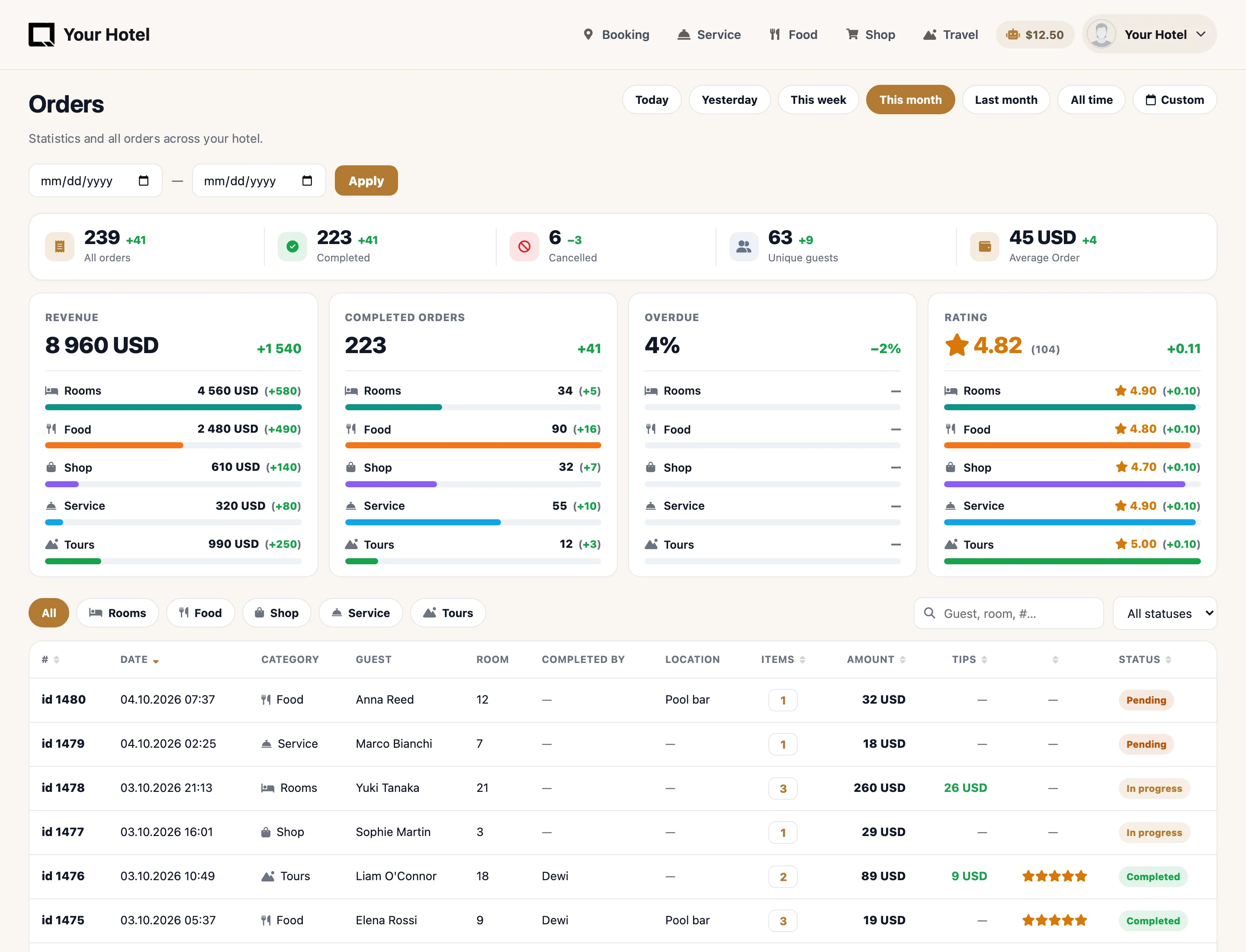Screen dimensions: 1246x952
Task: Sort table by Items column
Action: point(783,659)
